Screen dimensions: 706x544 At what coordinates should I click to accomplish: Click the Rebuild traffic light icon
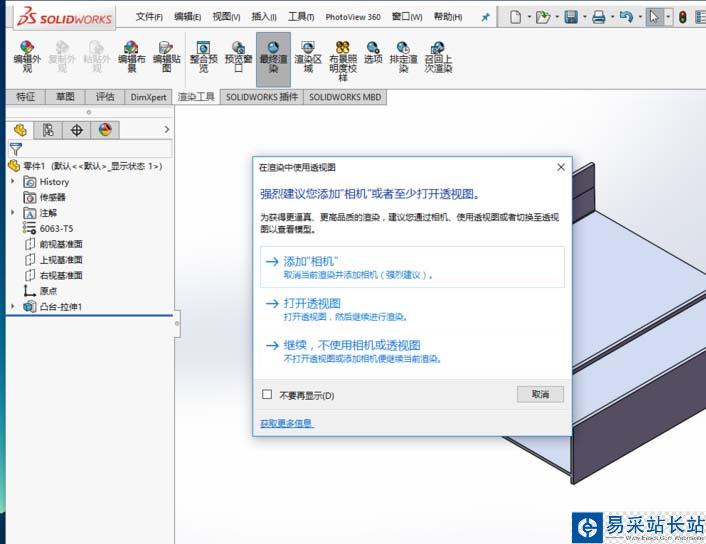[683, 18]
